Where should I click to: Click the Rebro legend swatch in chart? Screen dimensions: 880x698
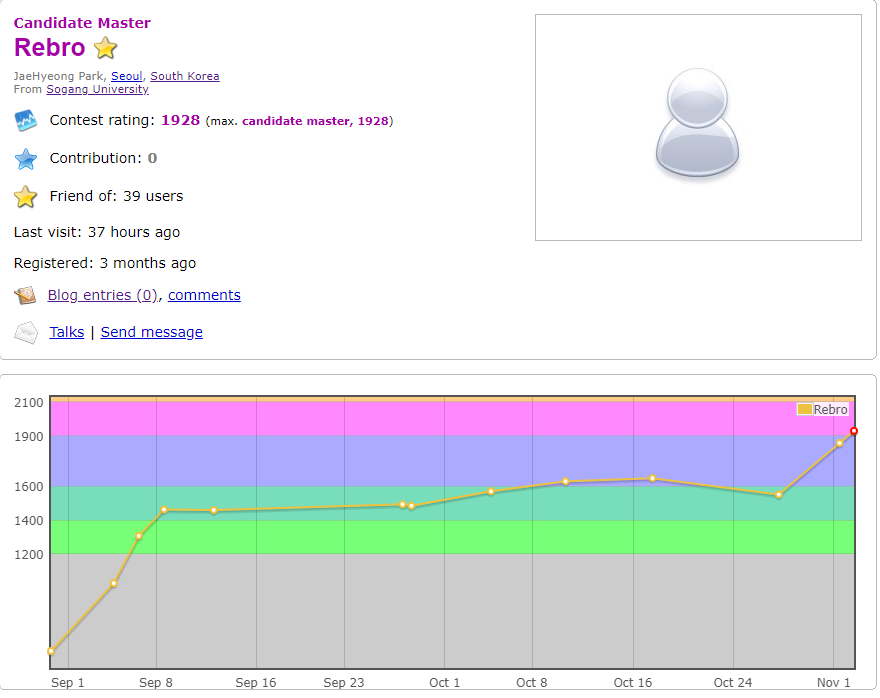point(804,409)
